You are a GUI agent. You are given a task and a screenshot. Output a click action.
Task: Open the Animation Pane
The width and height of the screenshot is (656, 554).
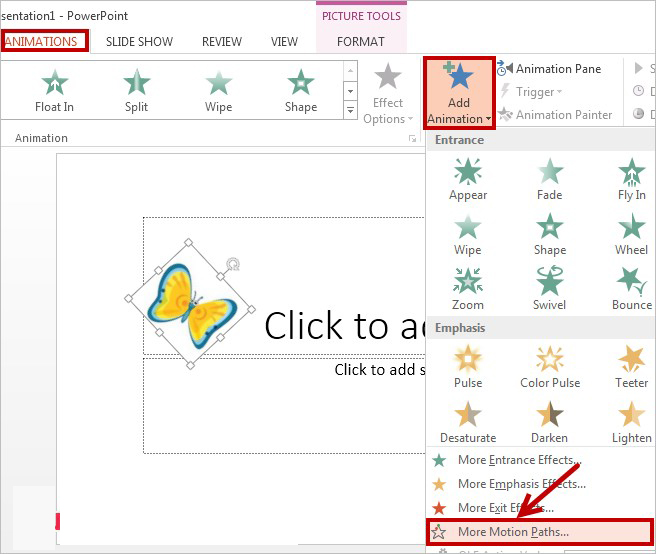(x=549, y=69)
